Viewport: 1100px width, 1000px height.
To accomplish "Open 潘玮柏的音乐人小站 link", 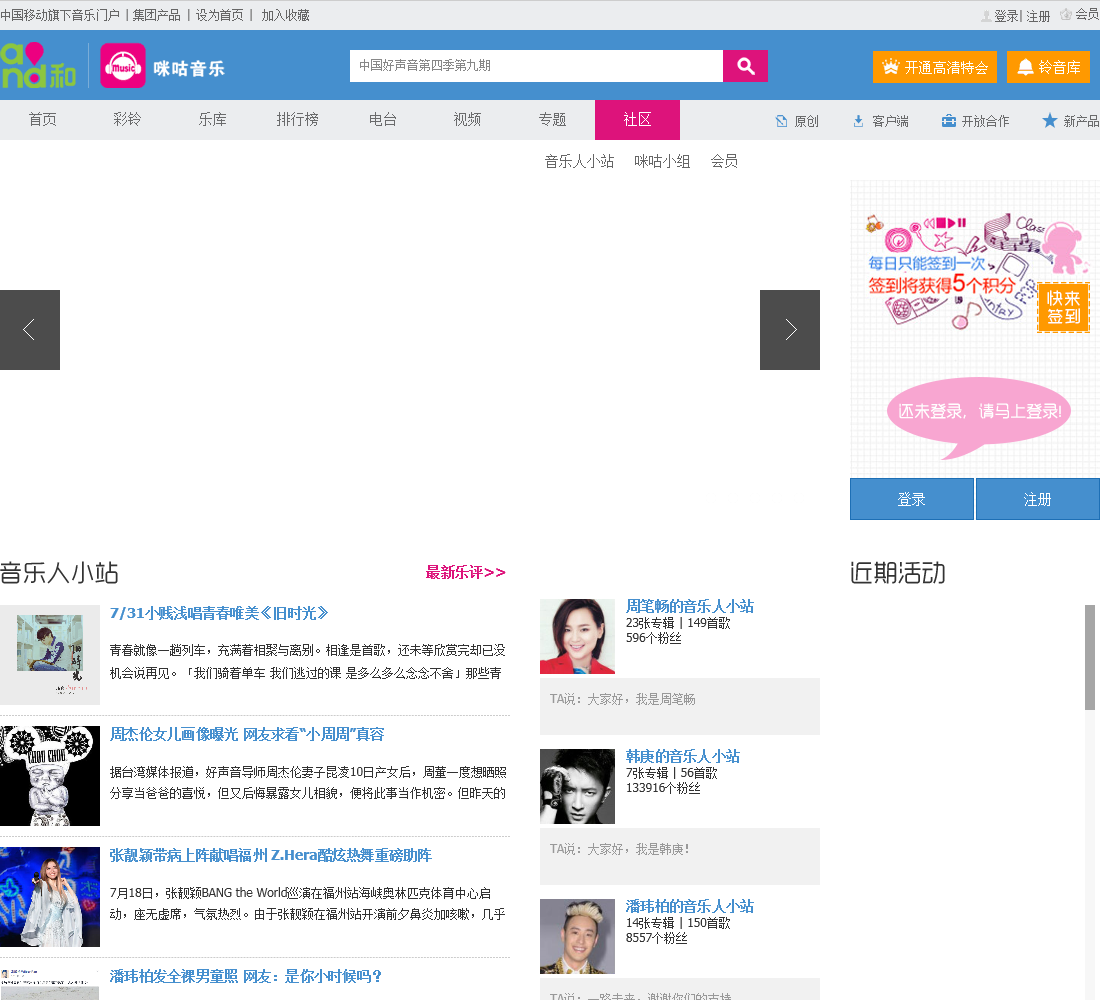I will pyautogui.click(x=690, y=907).
